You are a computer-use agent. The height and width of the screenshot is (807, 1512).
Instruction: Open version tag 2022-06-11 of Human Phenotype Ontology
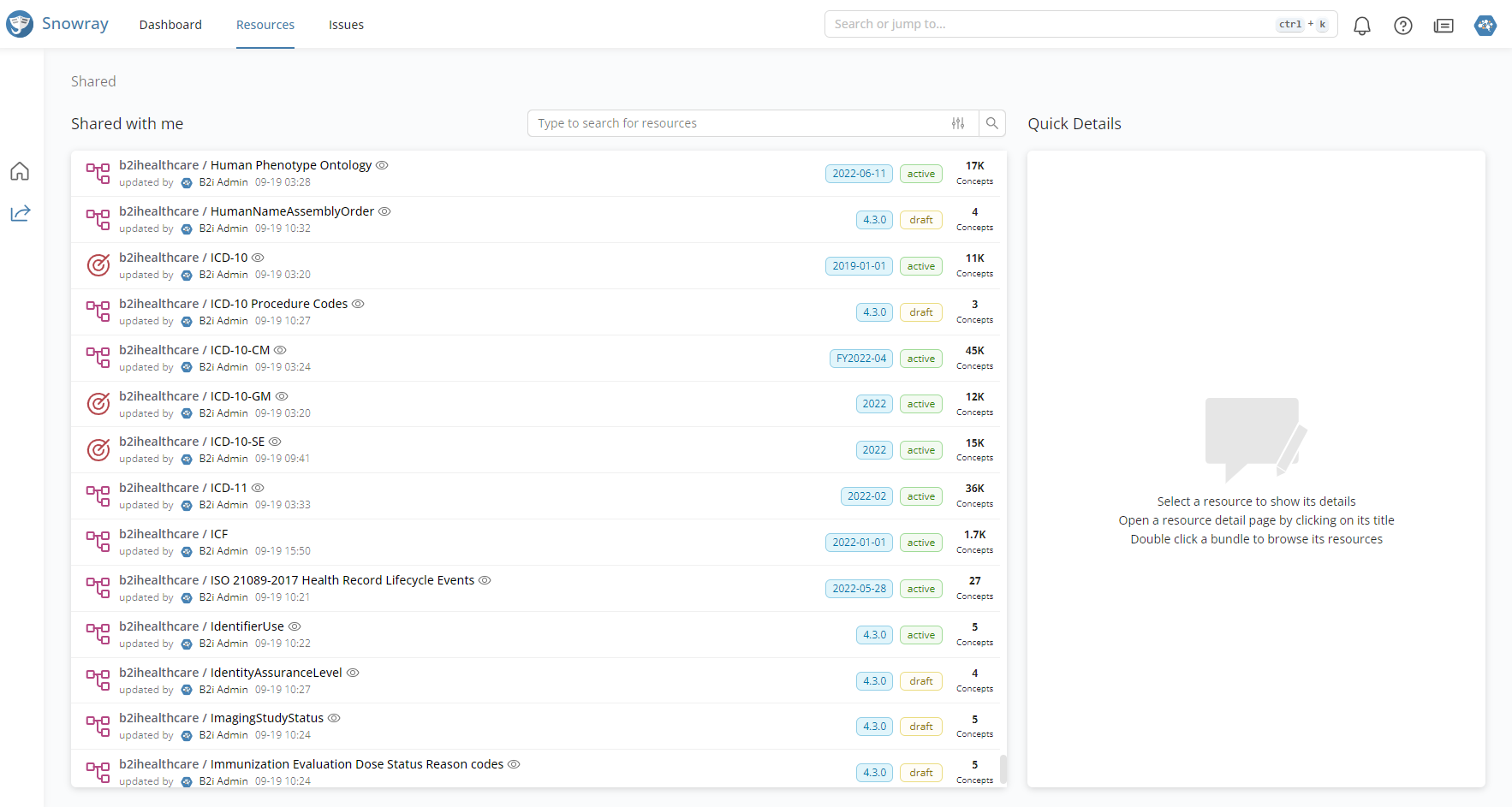[x=859, y=174]
